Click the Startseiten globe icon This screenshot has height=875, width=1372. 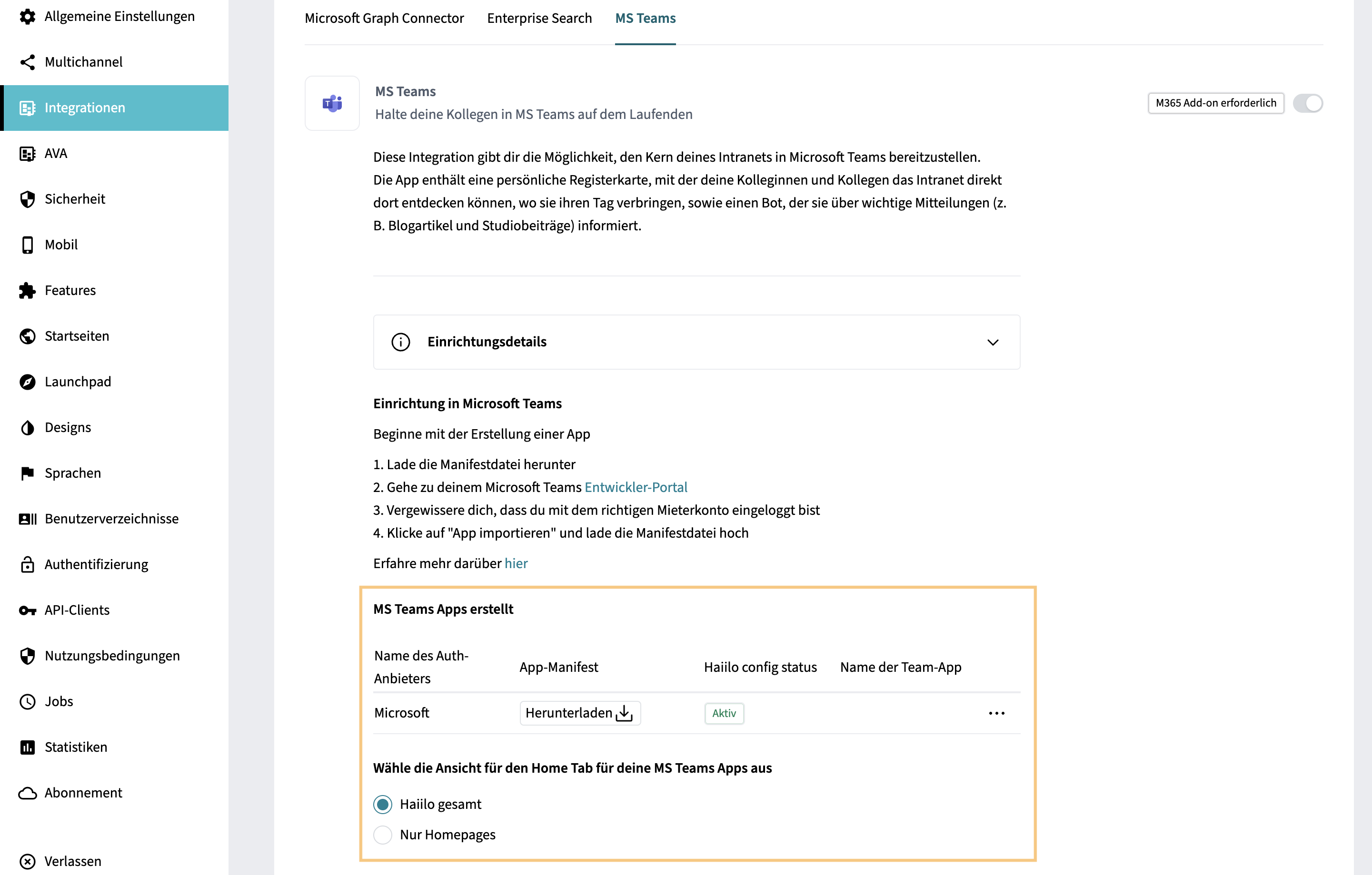pyautogui.click(x=27, y=336)
